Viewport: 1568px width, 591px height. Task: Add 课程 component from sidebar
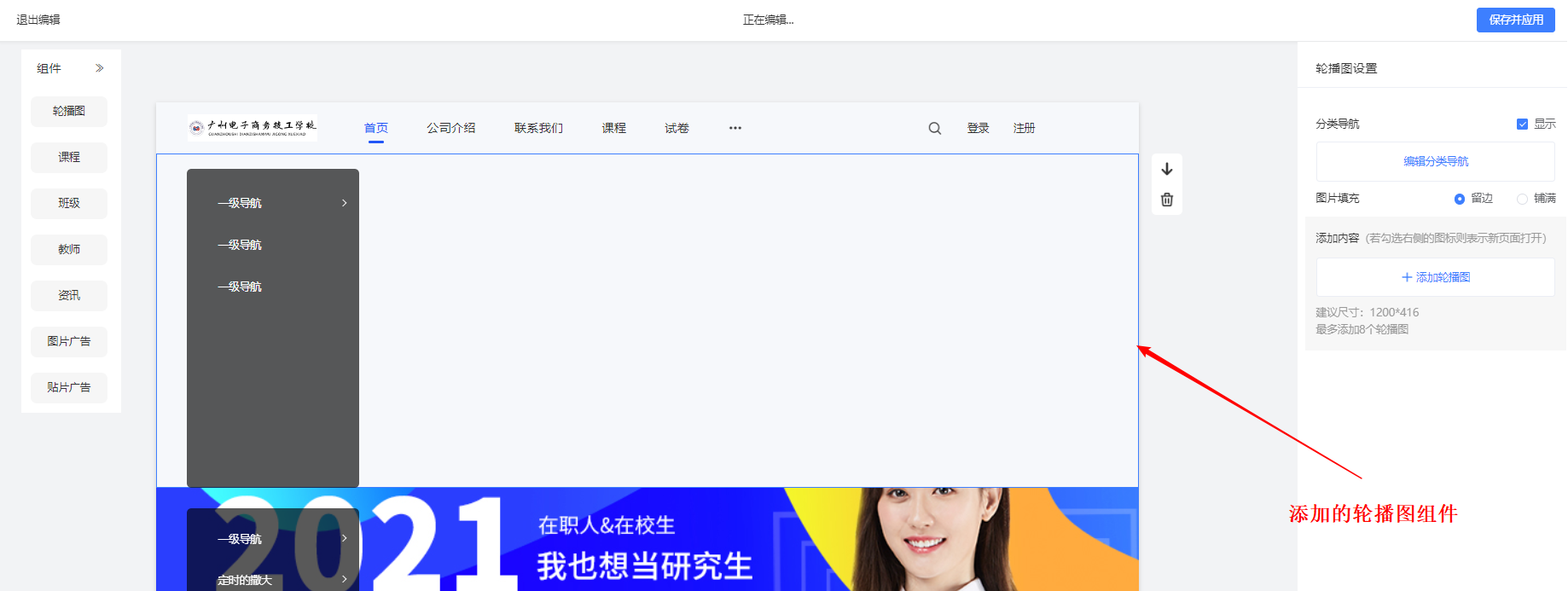69,157
